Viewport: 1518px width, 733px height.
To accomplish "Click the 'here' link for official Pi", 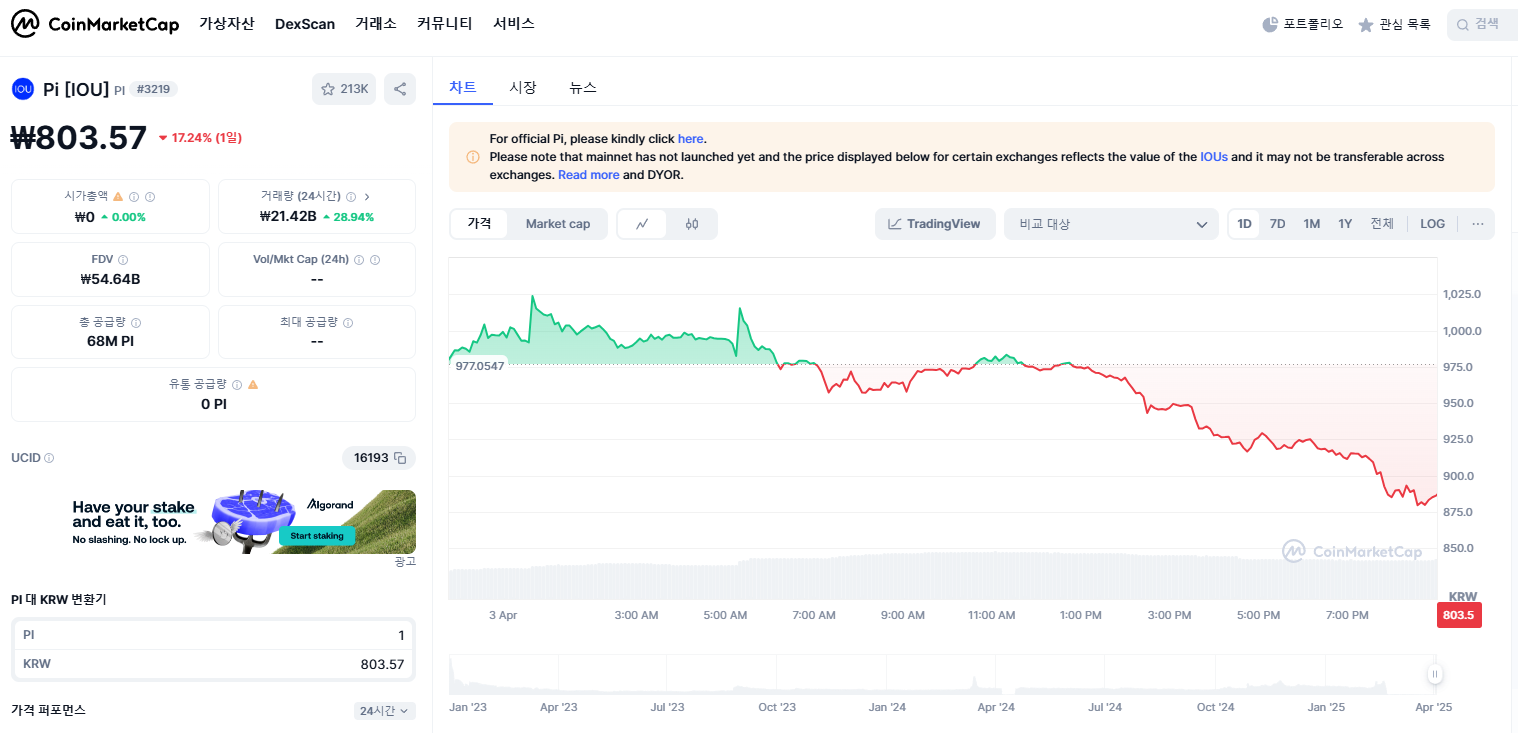I will point(691,139).
